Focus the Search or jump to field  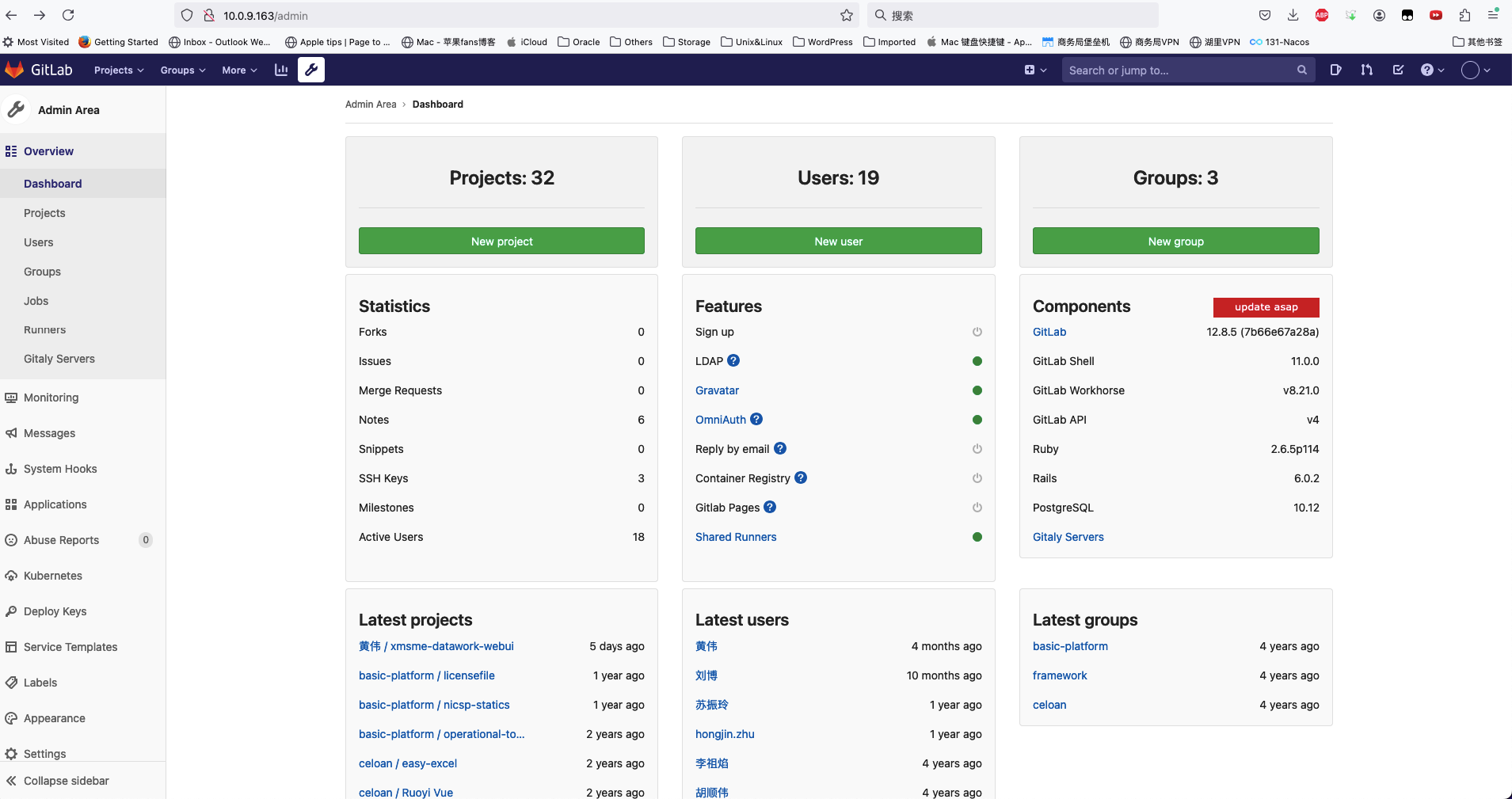pyautogui.click(x=1179, y=70)
